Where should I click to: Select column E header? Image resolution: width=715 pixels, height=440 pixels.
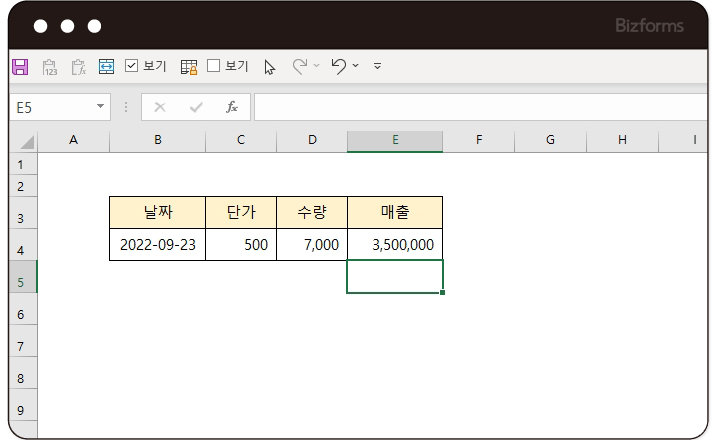tap(395, 140)
